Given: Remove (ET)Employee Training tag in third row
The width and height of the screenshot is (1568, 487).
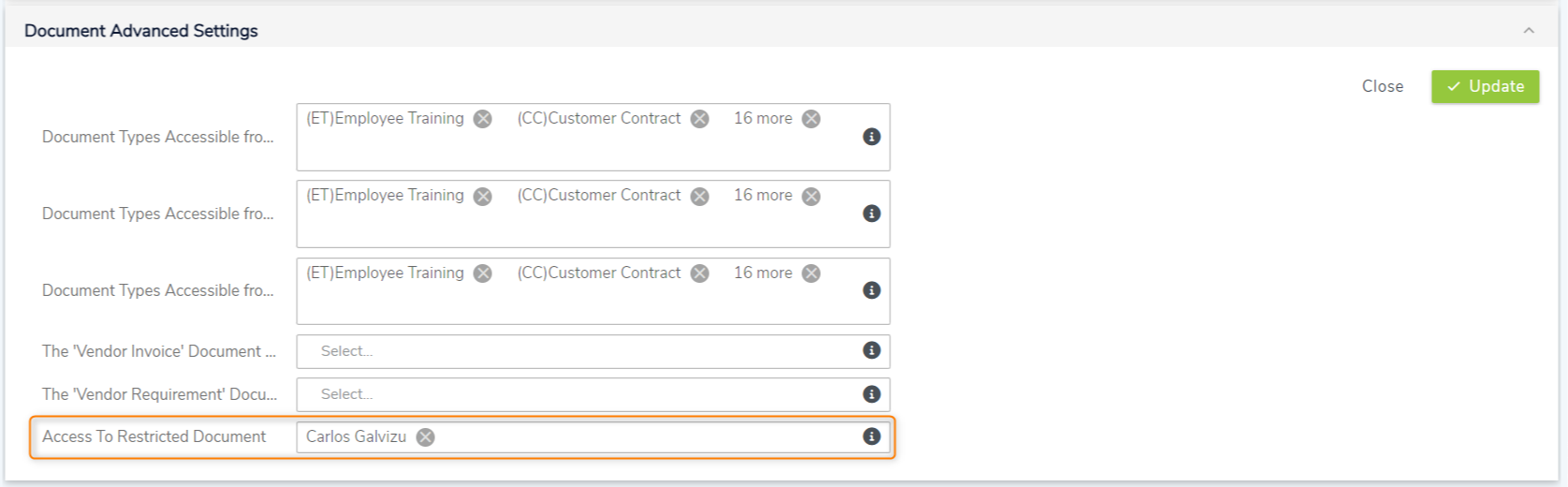Looking at the screenshot, I should 483,273.
